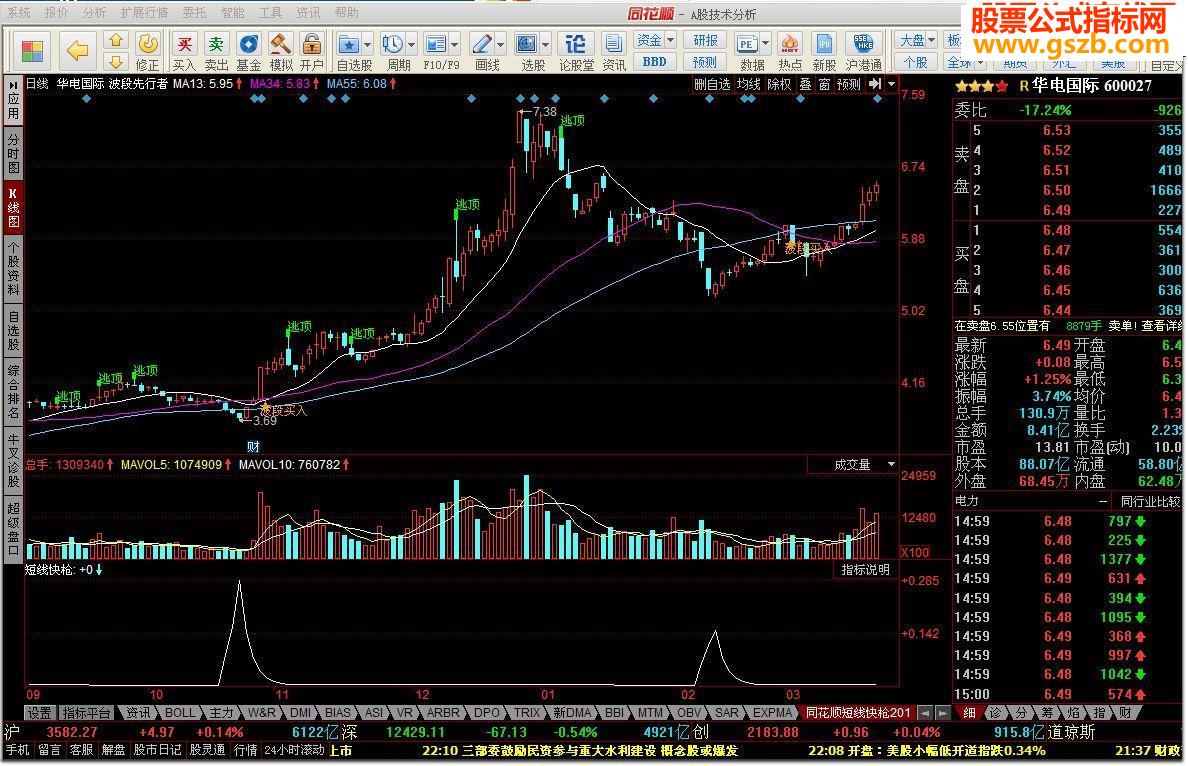The image size is (1188, 766).
Task: Toggle 叠 overlay chart option
Action: pyautogui.click(x=805, y=84)
